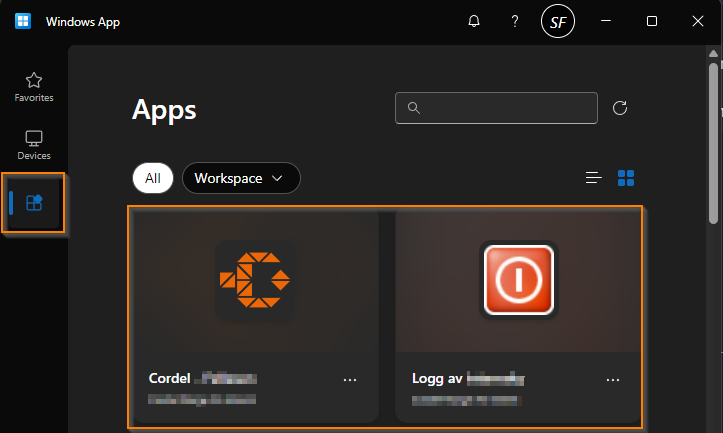Select the All filter pill
The height and width of the screenshot is (433, 723).
[x=153, y=178]
